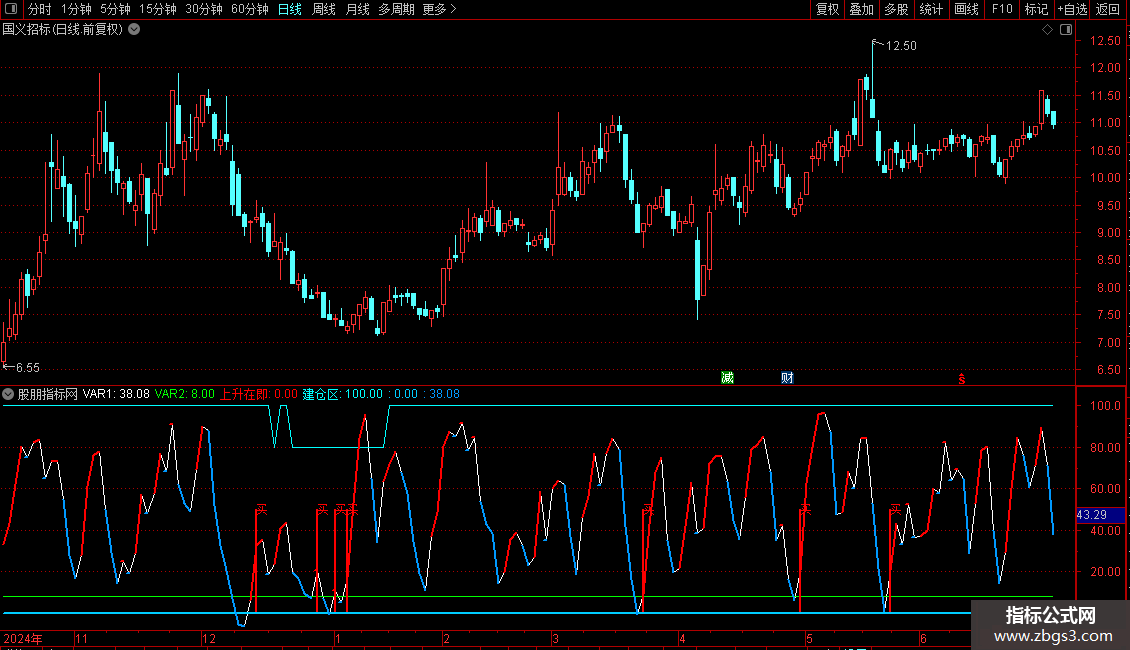Viewport: 1130px width, 650px height.
Task: Switch to 月线 monthly chart
Action: coord(357,9)
